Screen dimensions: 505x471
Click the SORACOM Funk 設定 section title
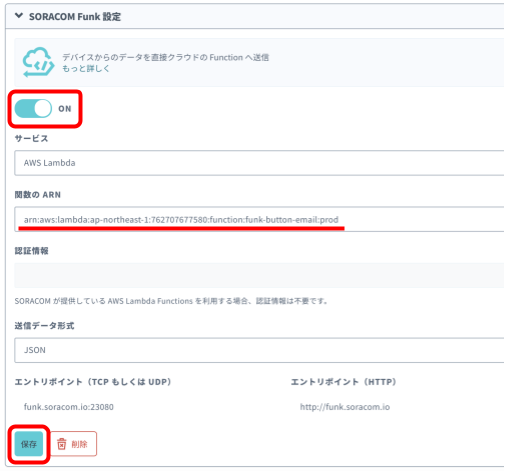click(75, 16)
